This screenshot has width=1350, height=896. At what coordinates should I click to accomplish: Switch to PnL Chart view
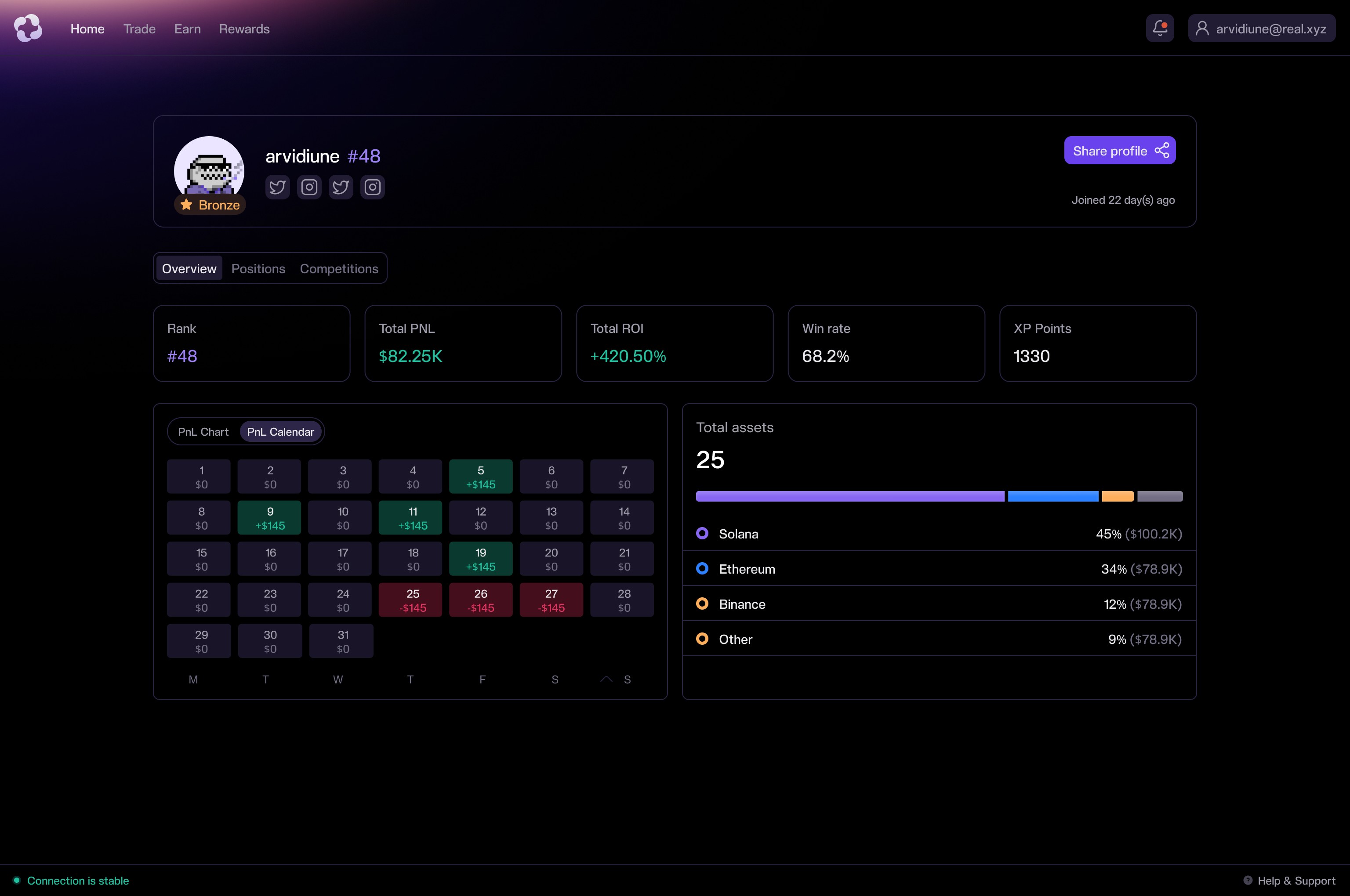tap(203, 432)
